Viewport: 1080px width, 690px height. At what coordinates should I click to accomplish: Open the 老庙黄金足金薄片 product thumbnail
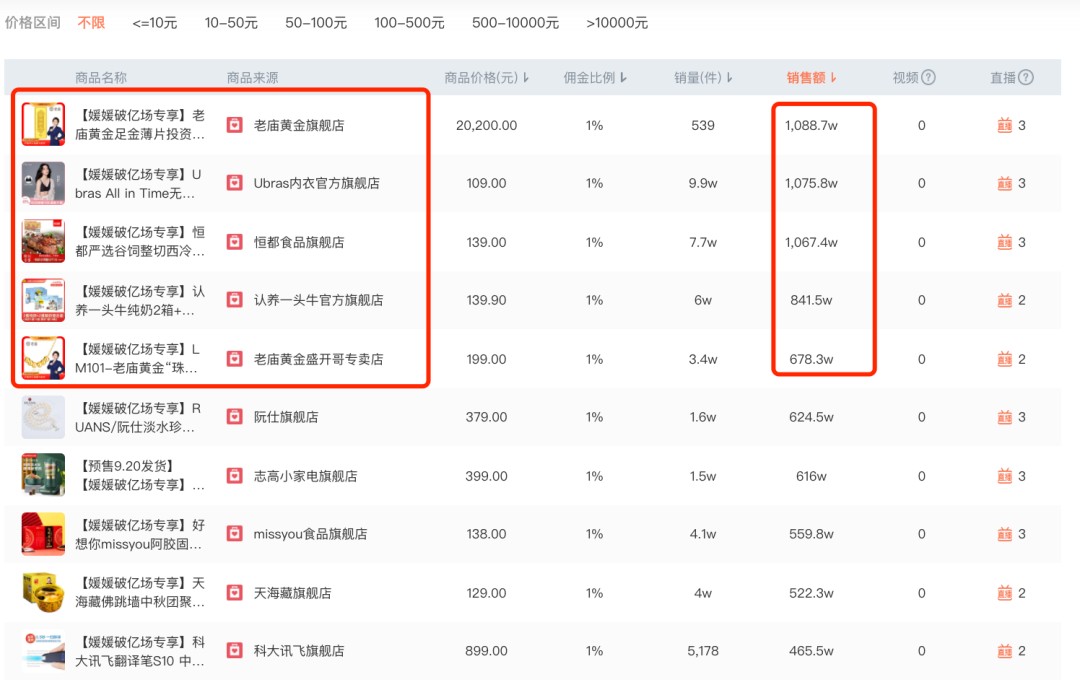click(43, 124)
